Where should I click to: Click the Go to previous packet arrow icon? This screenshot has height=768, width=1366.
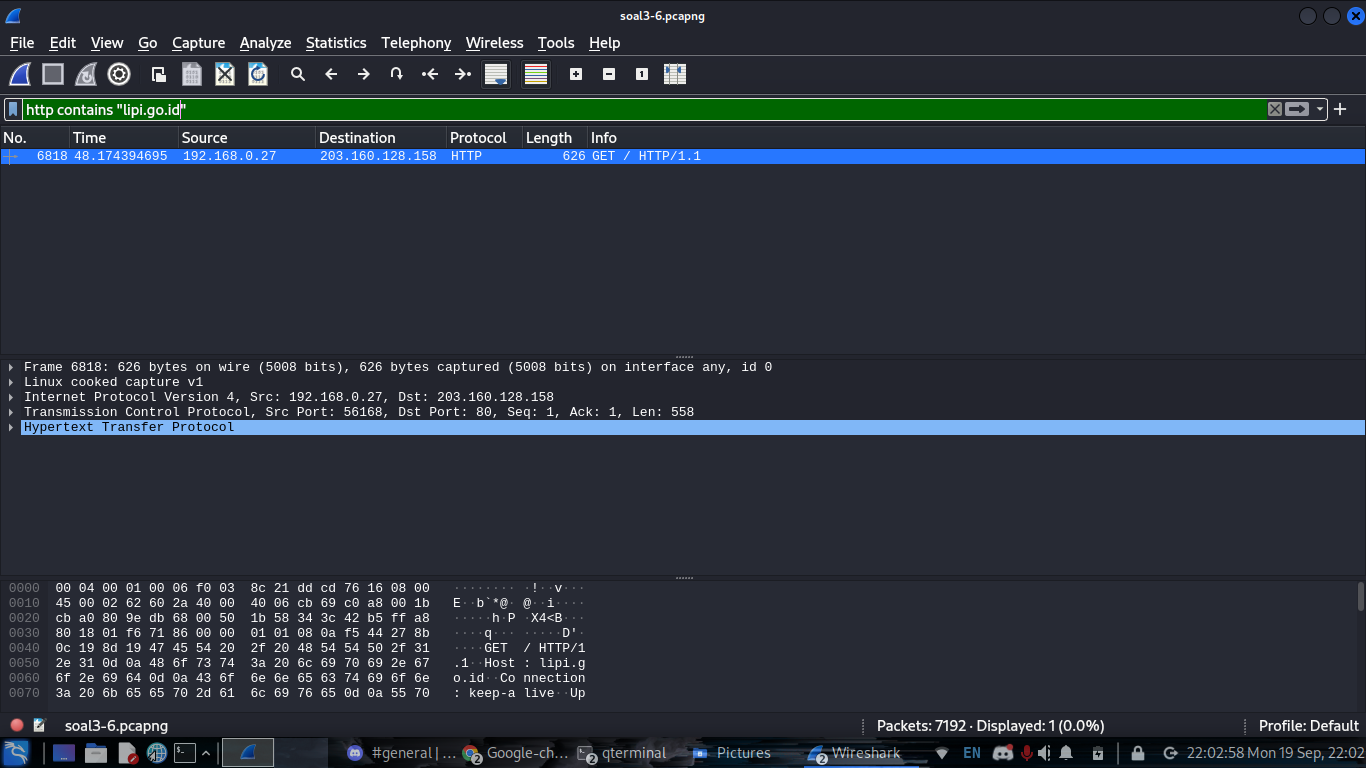(x=330, y=74)
